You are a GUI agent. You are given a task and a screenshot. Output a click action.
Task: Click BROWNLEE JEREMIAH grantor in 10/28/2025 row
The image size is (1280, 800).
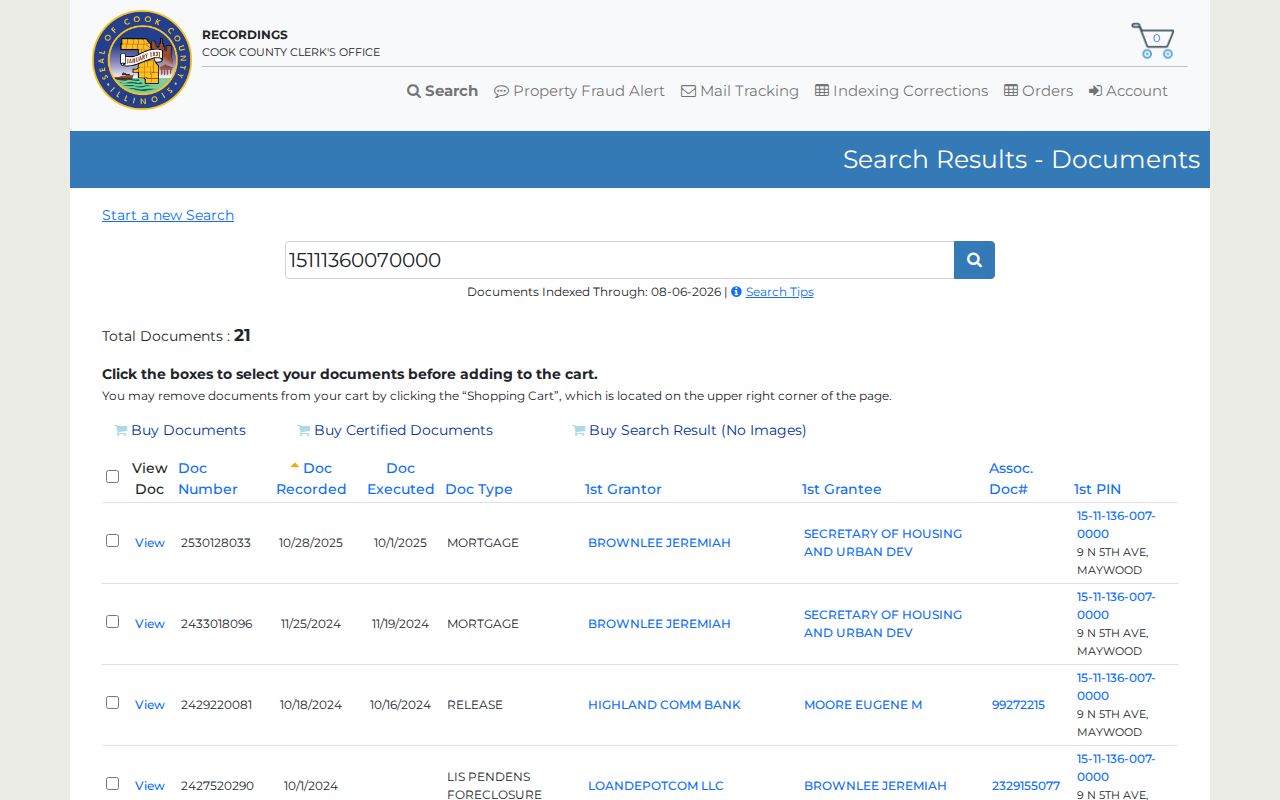click(659, 543)
